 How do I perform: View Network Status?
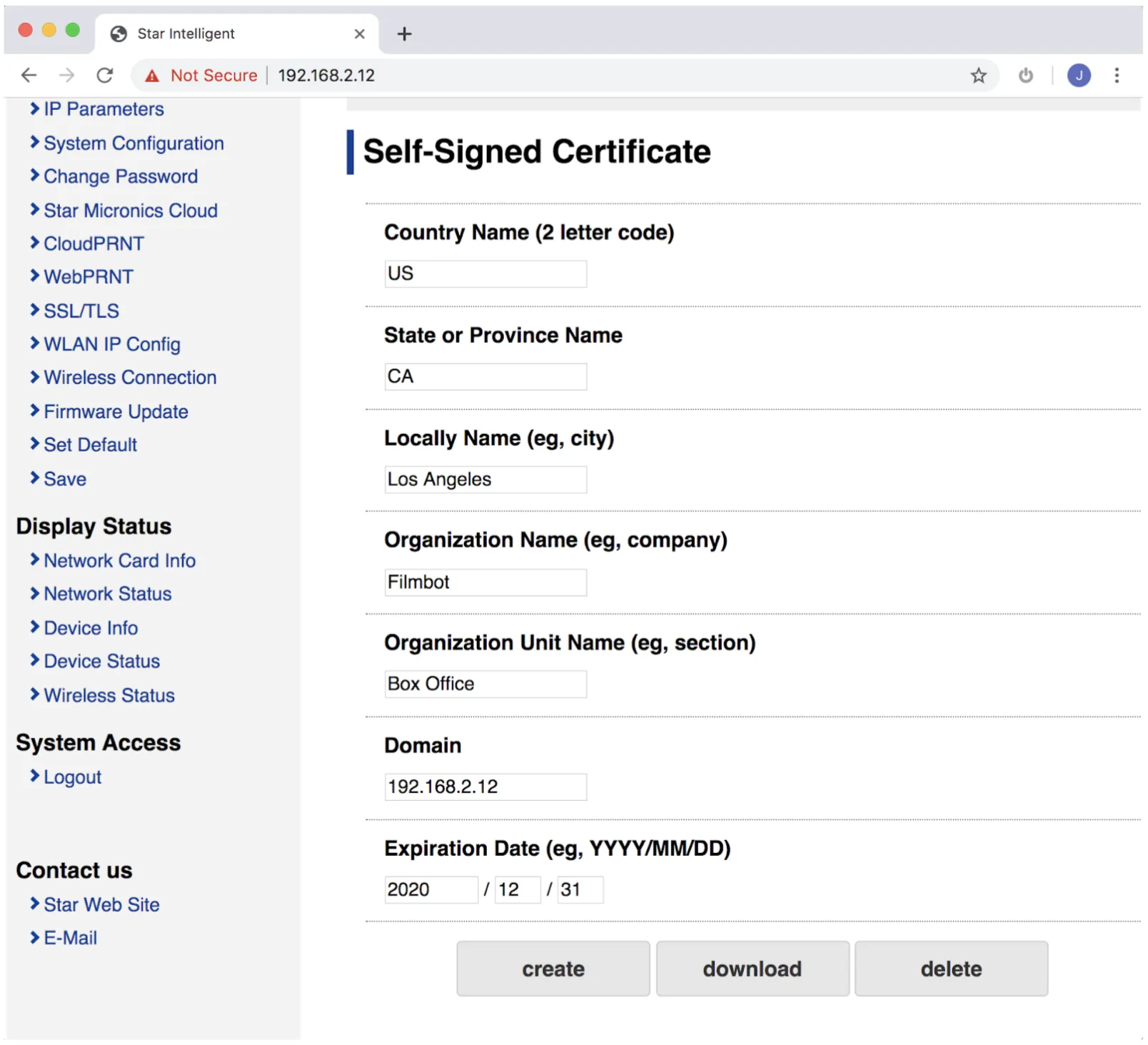click(108, 594)
